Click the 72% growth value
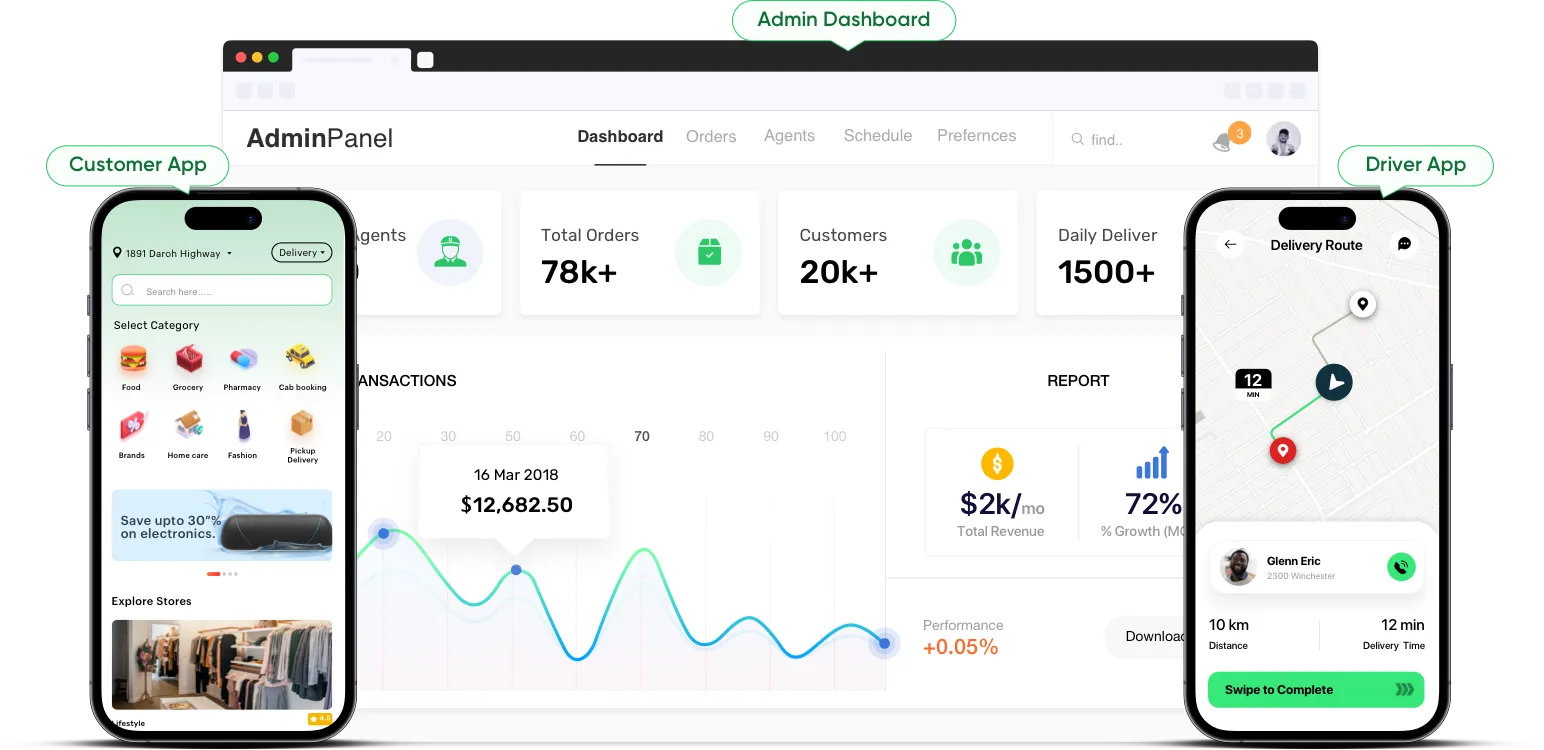Viewport: 1544px width, 750px height. pyautogui.click(x=1153, y=503)
